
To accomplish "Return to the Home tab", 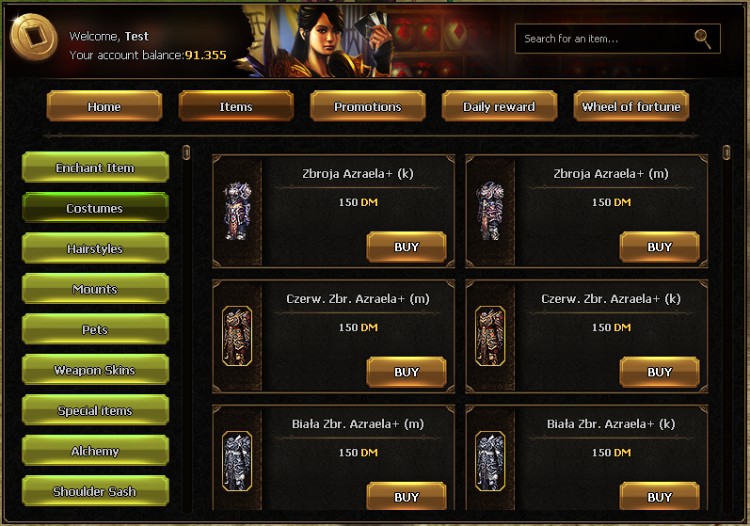I will (x=104, y=106).
